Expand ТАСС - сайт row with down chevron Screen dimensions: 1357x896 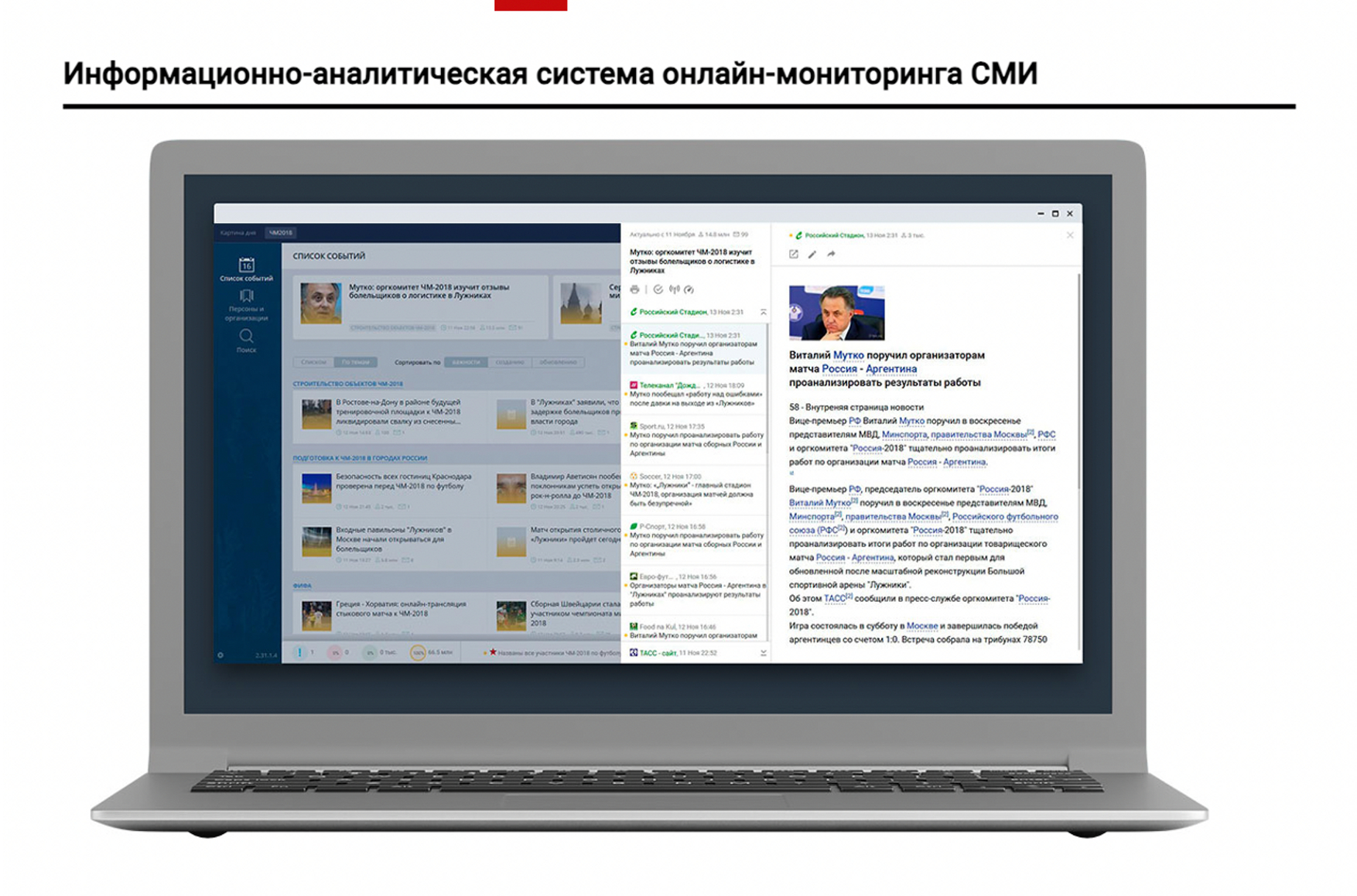pos(763,653)
